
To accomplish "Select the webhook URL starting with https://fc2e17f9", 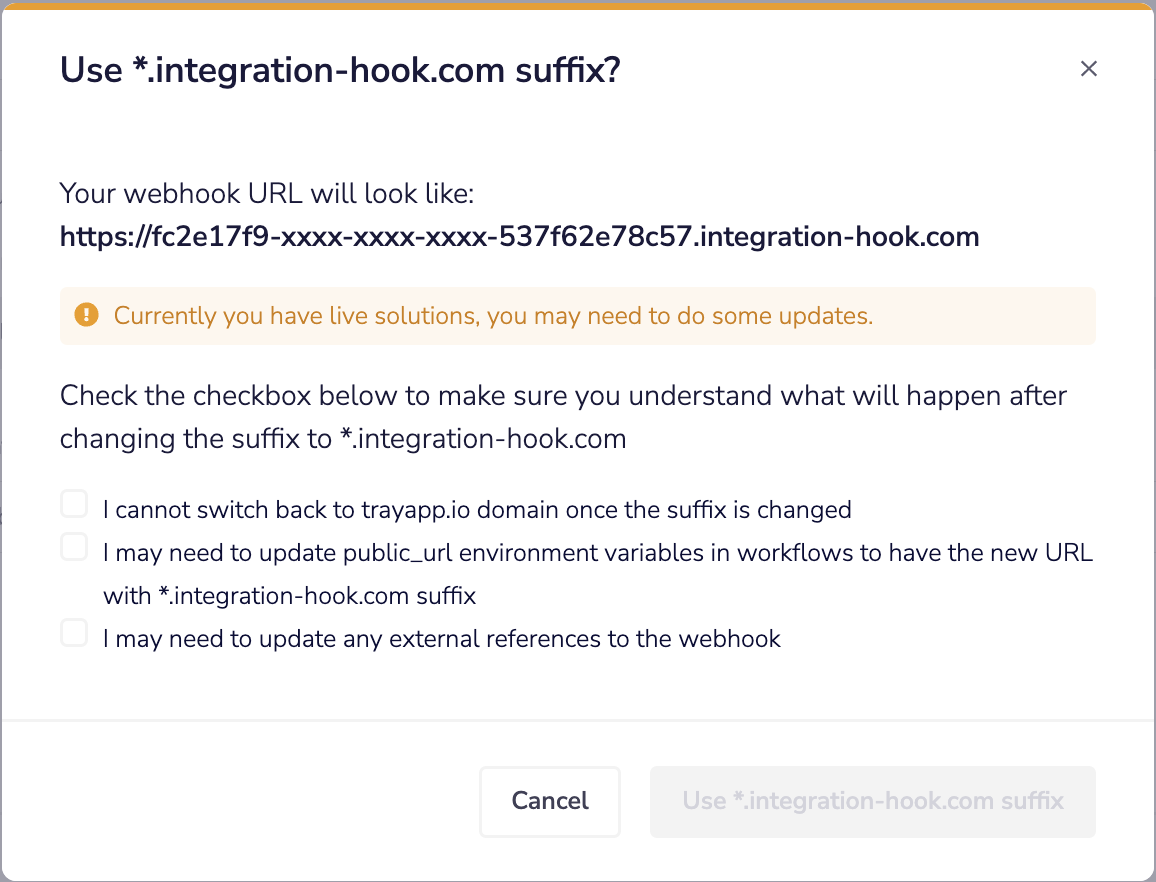I will [x=519, y=237].
